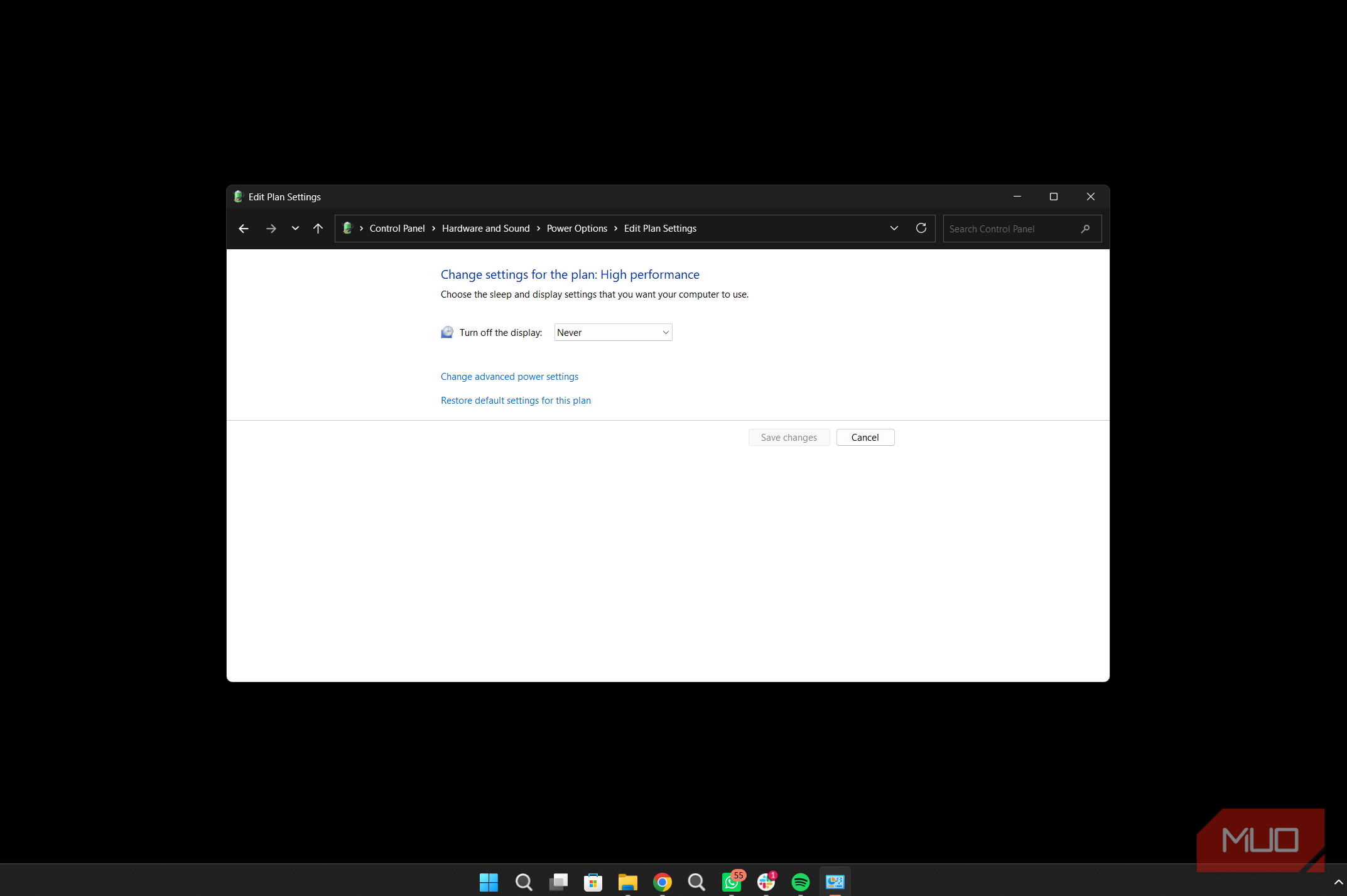
Task: Open Slack from the taskbar
Action: (766, 882)
